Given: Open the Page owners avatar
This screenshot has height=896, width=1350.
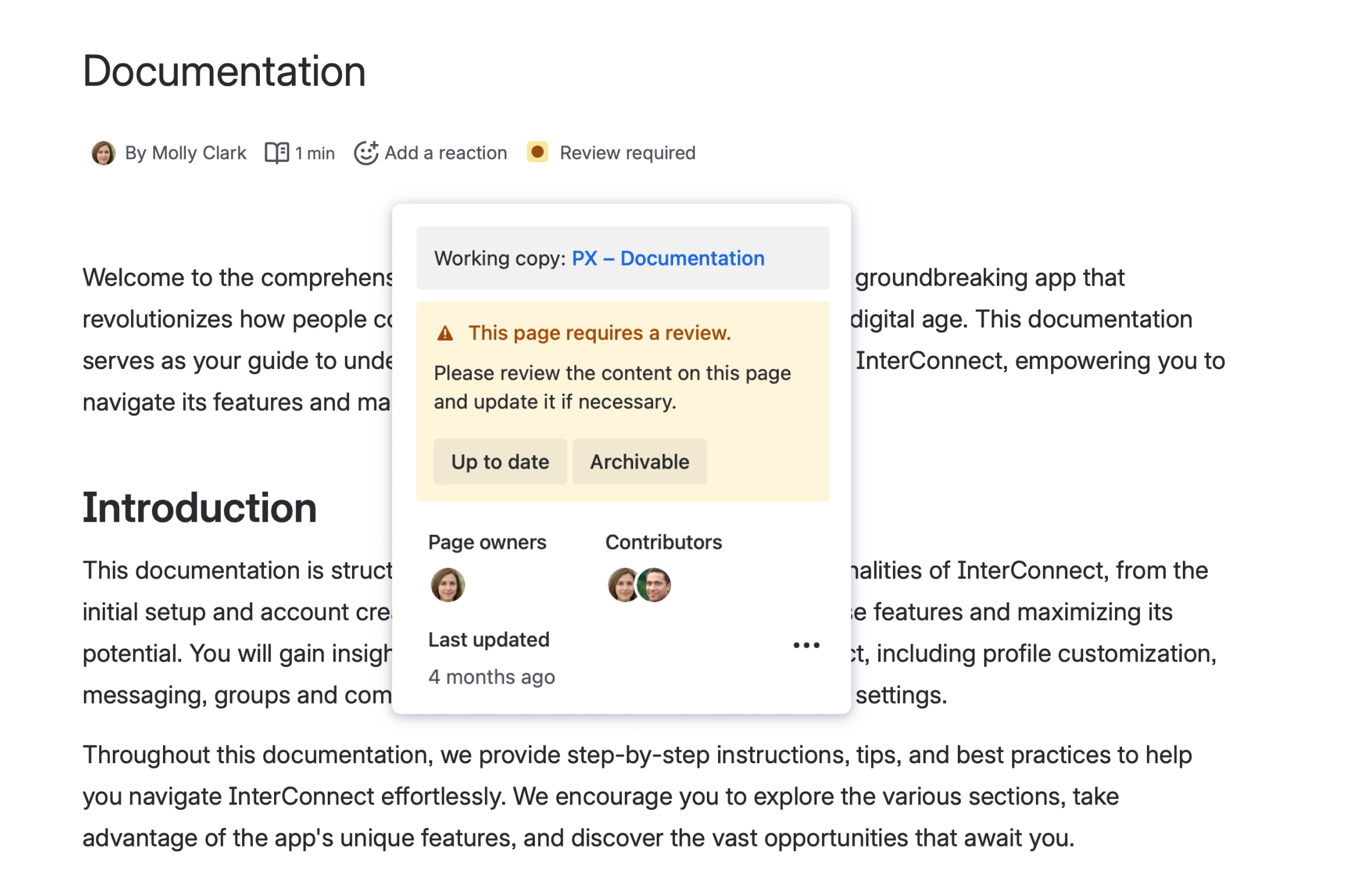Looking at the screenshot, I should (x=448, y=584).
